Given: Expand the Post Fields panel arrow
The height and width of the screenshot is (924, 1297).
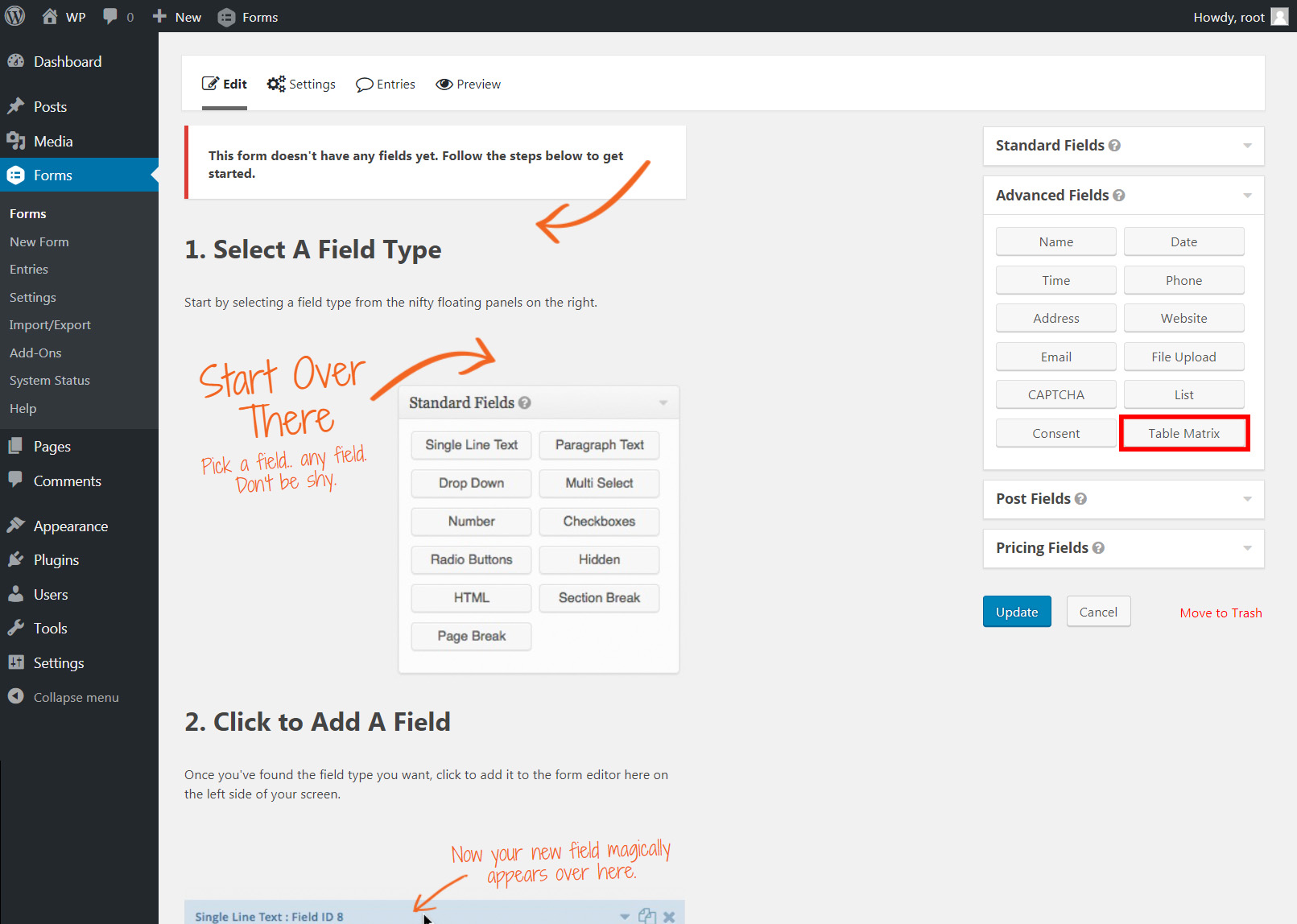Looking at the screenshot, I should point(1247,499).
